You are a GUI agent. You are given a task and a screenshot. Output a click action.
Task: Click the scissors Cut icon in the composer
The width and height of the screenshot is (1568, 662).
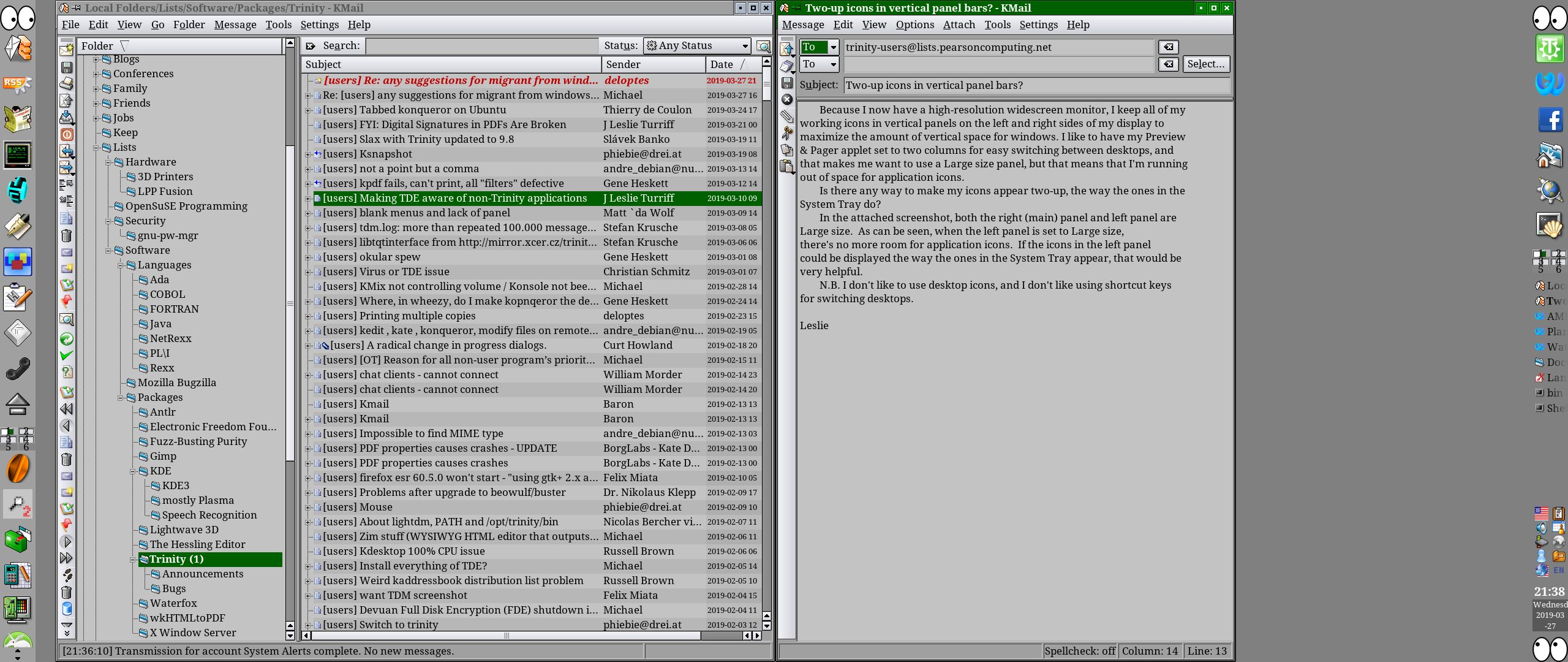[x=787, y=133]
